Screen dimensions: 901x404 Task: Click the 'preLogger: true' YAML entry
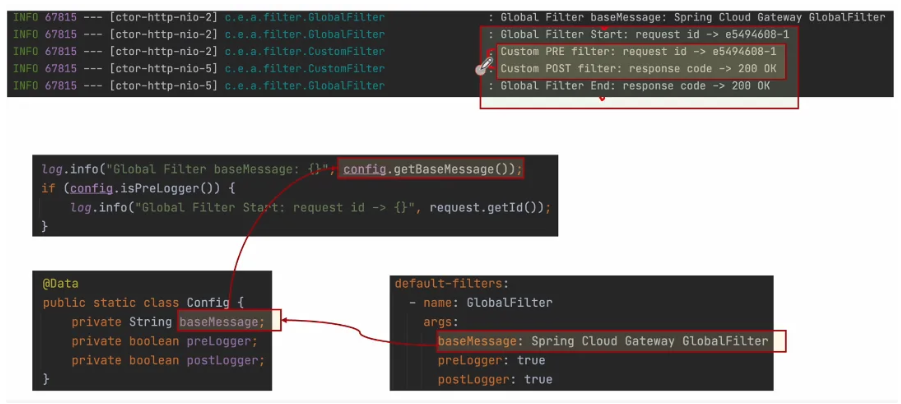(491, 360)
